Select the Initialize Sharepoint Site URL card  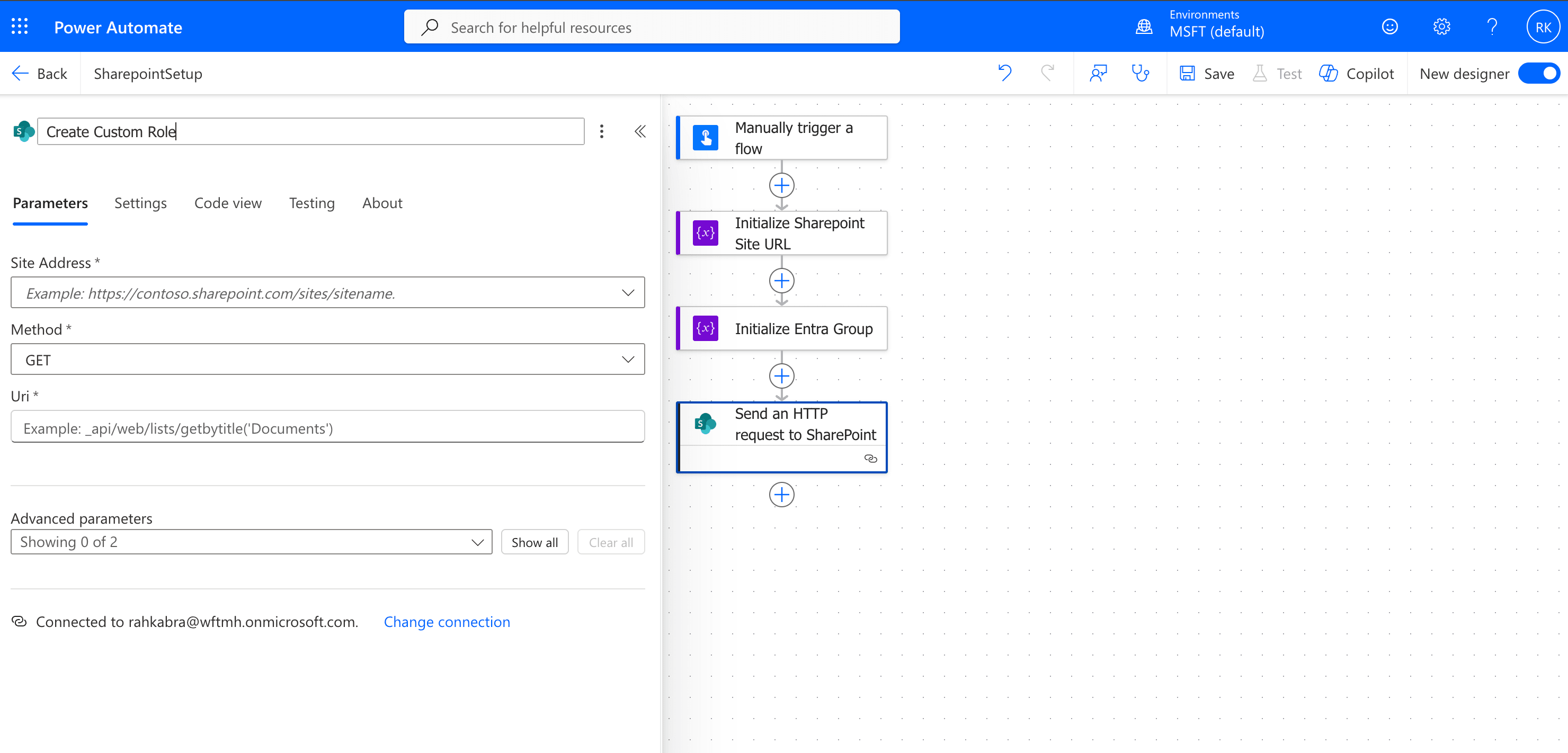(781, 234)
